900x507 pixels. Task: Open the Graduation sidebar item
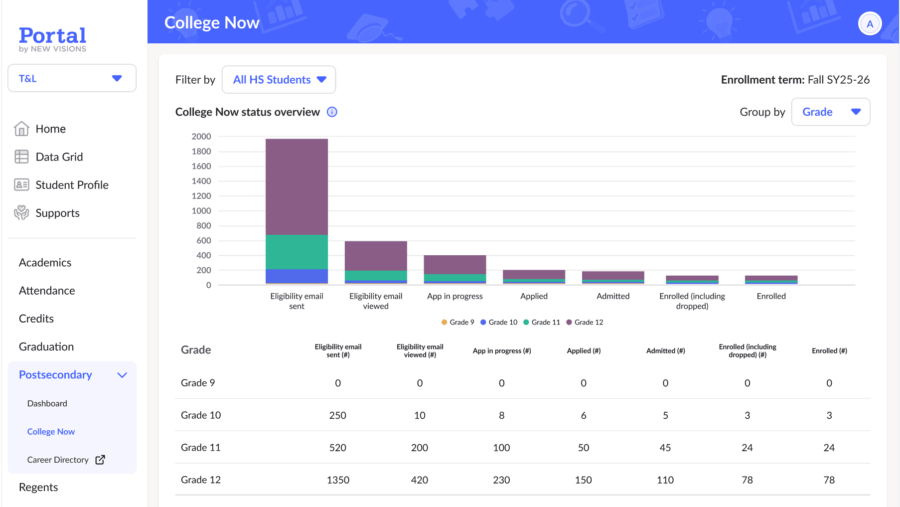click(x=46, y=347)
